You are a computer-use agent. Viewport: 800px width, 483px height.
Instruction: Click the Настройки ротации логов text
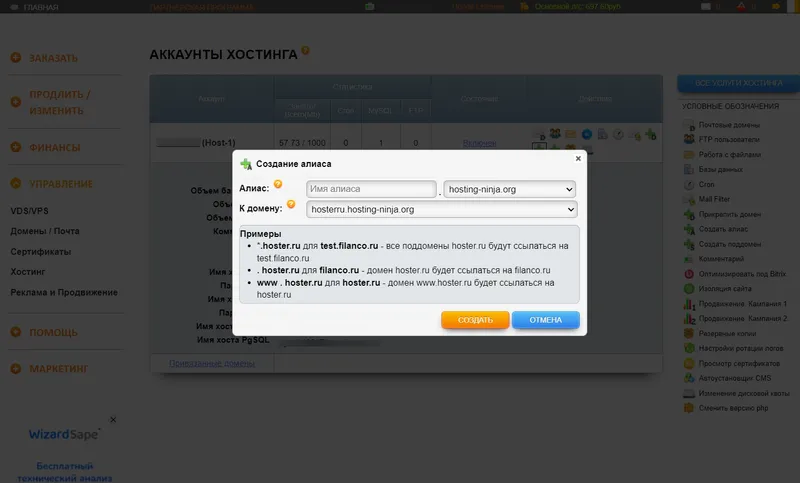coord(741,348)
